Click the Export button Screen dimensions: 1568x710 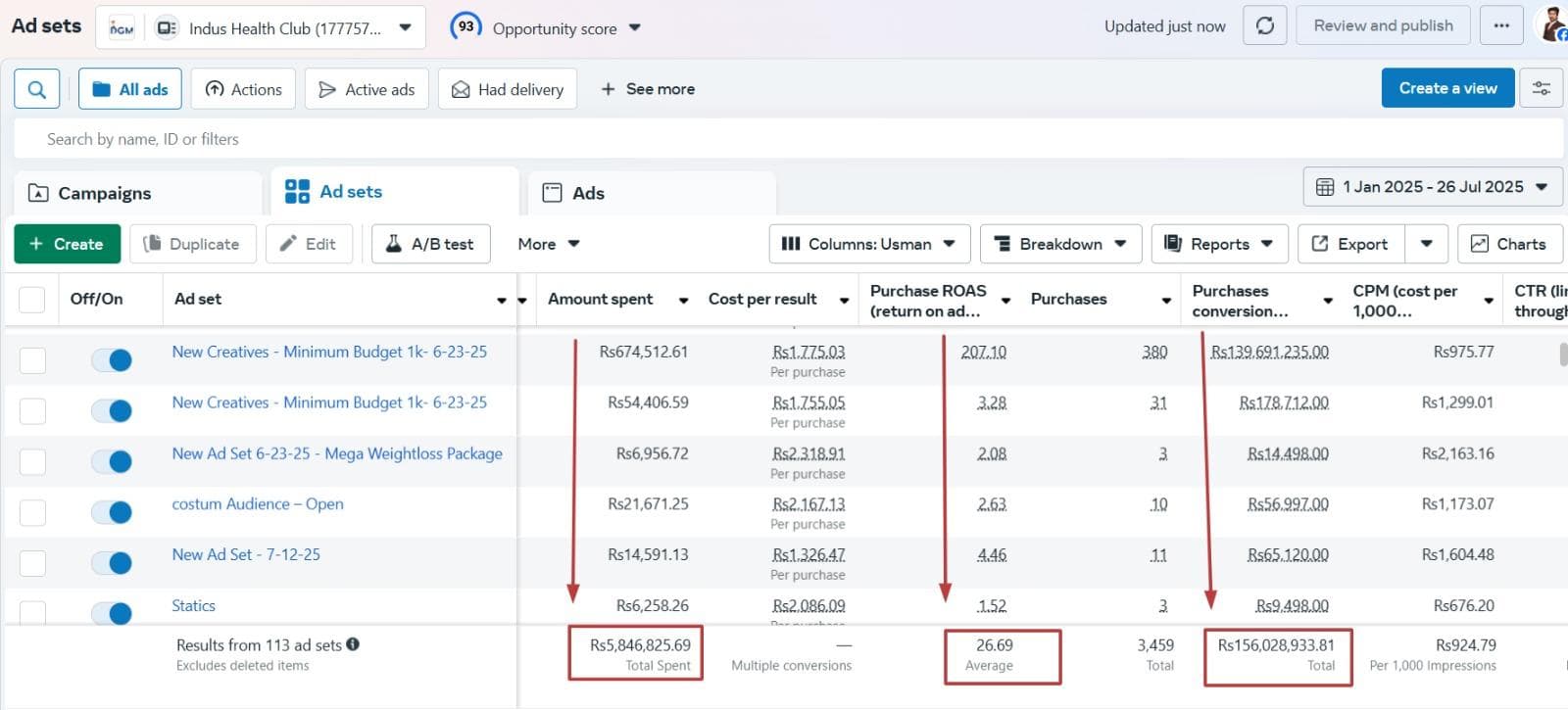(1350, 244)
